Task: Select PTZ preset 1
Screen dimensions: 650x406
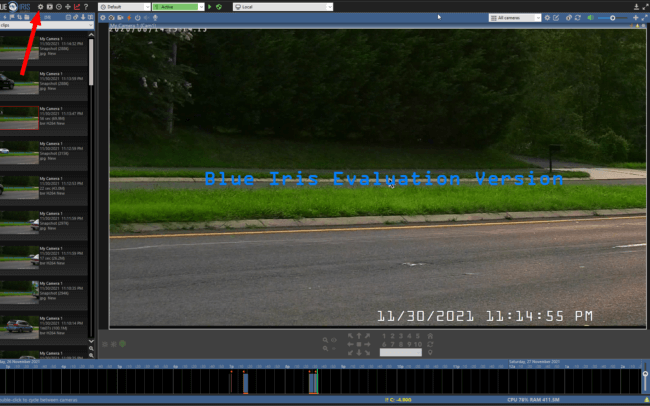Action: (x=384, y=336)
